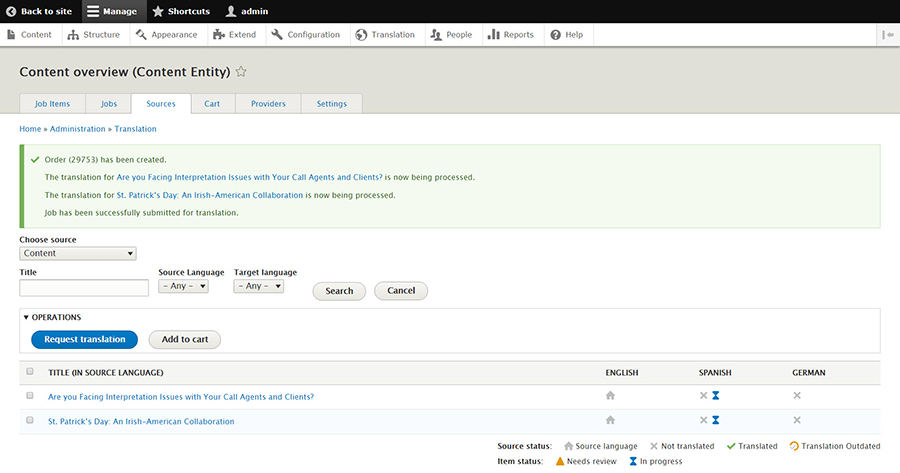Follow the Home breadcrumb link
The image size is (900, 473).
(x=30, y=129)
